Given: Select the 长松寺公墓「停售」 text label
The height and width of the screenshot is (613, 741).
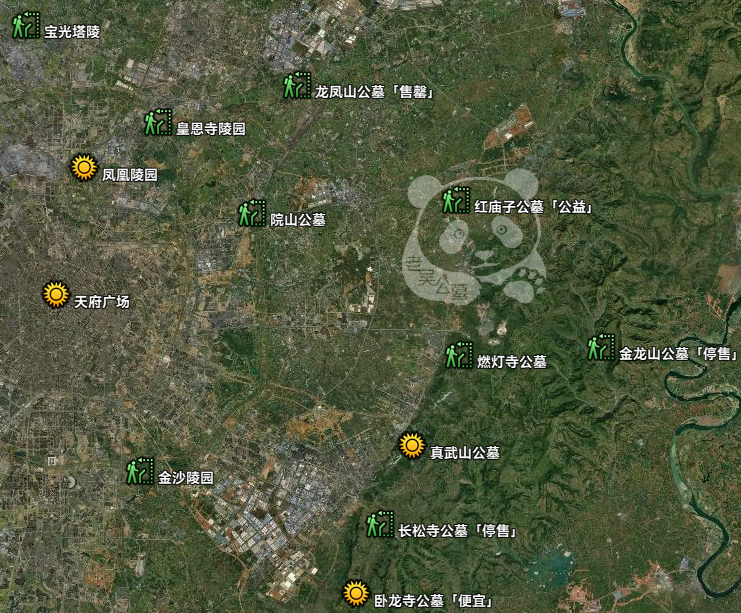Looking at the screenshot, I should tap(457, 531).
